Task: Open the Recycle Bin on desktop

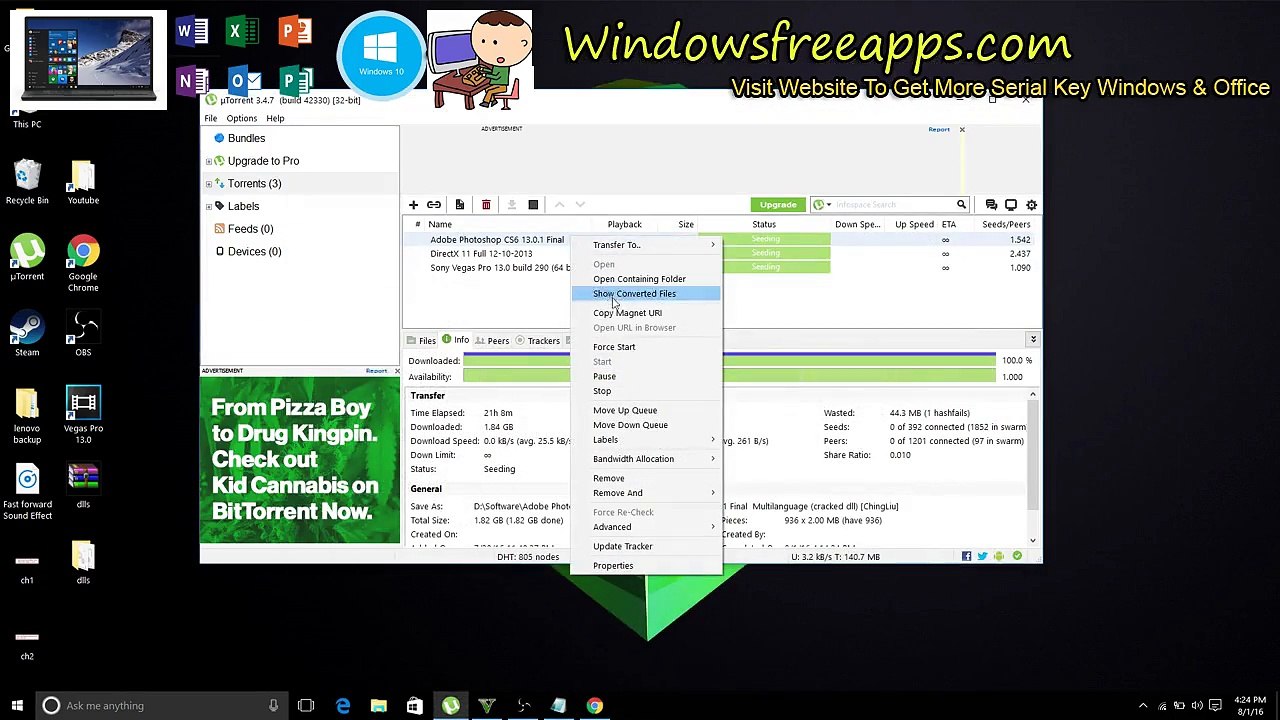Action: [27, 182]
